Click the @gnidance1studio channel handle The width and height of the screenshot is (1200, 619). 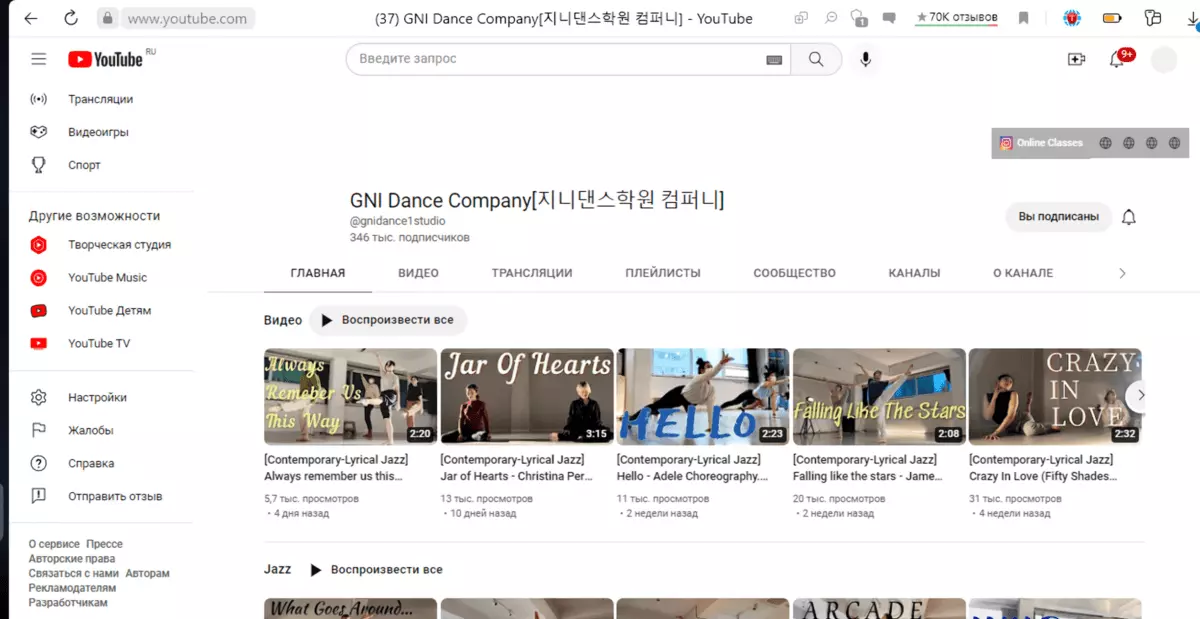tap(398, 221)
